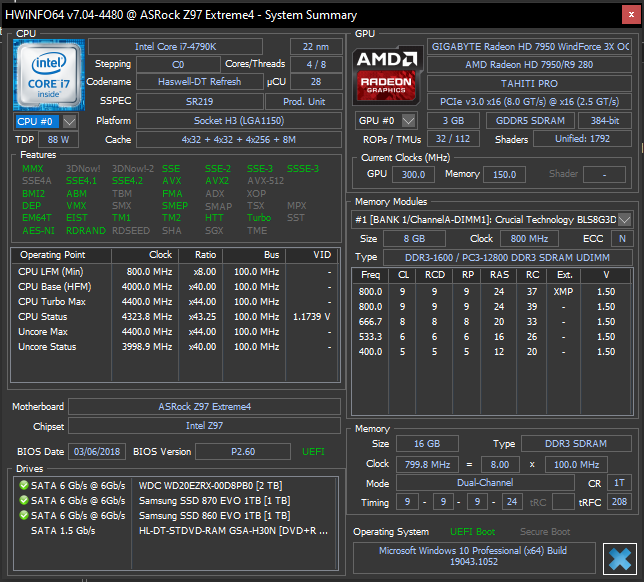Click the 384-bit bus width field

(605, 120)
